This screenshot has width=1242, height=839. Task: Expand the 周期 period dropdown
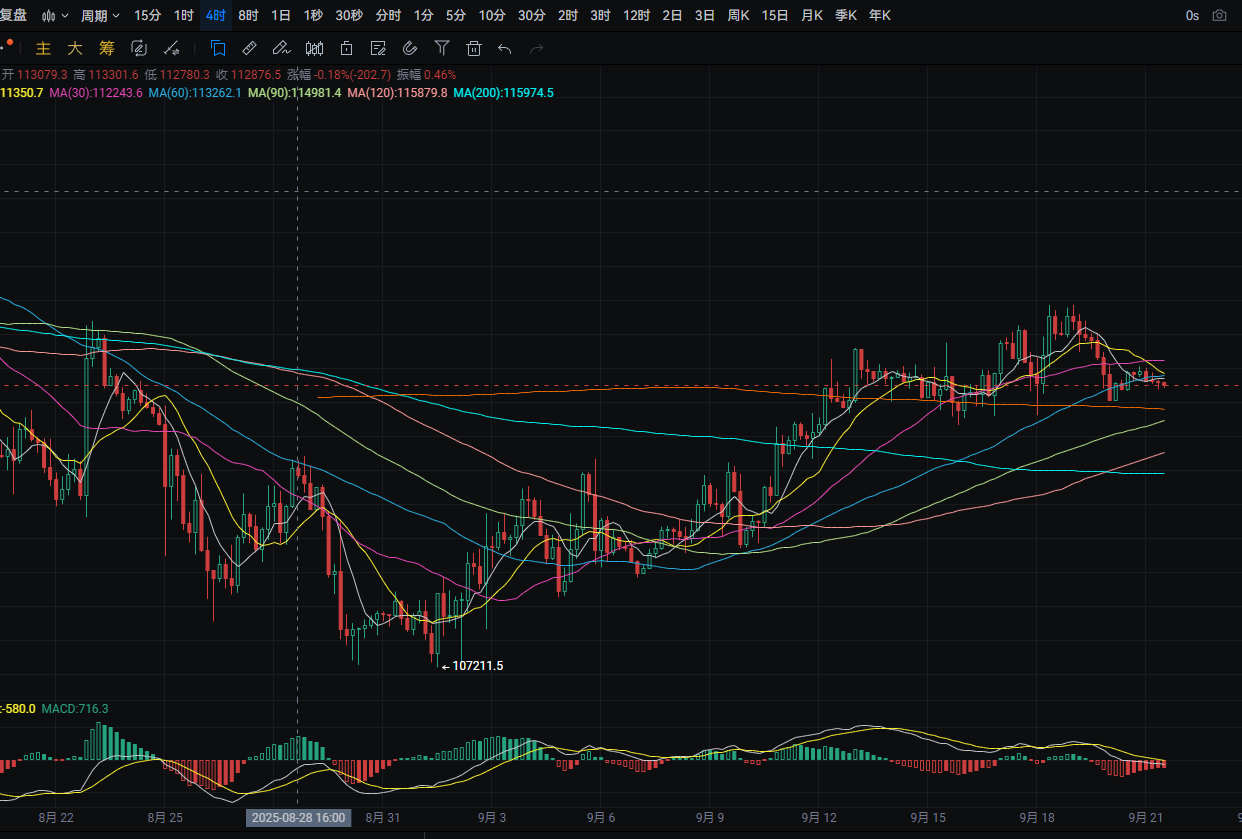click(100, 15)
